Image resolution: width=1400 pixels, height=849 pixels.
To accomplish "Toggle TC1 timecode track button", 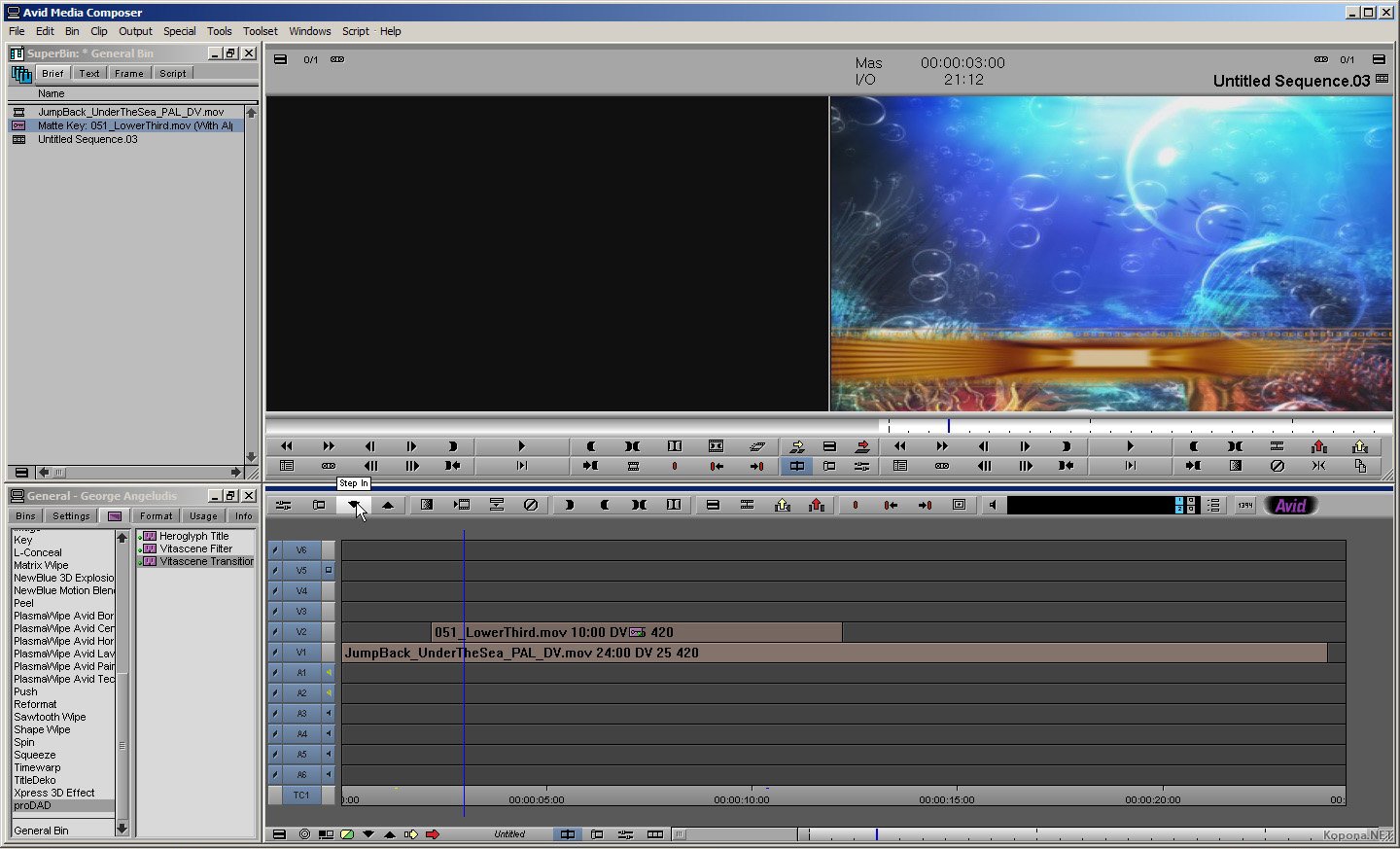I will 301,796.
